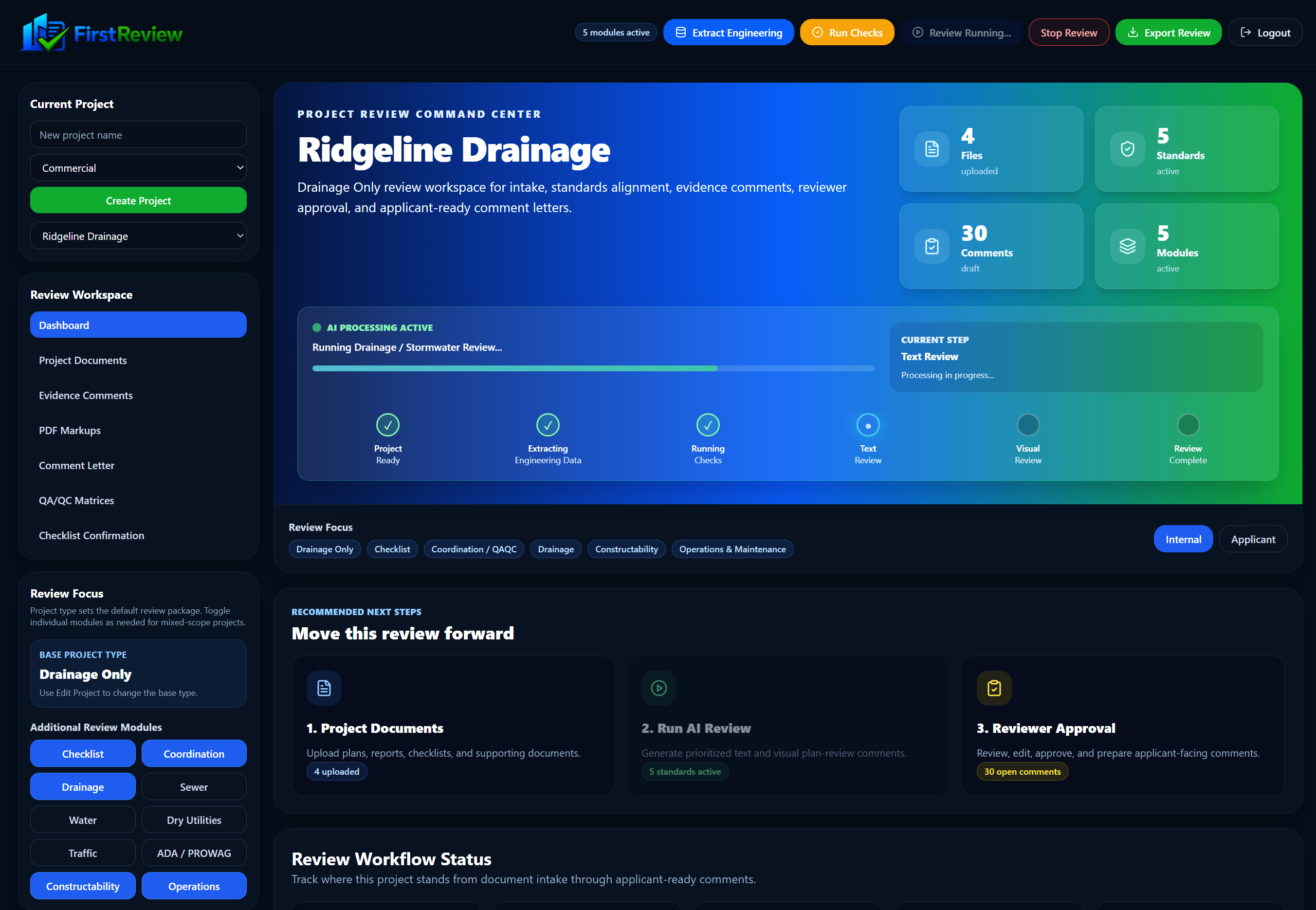Click the AI processing progress bar
This screenshot has width=1316, height=910.
point(593,369)
